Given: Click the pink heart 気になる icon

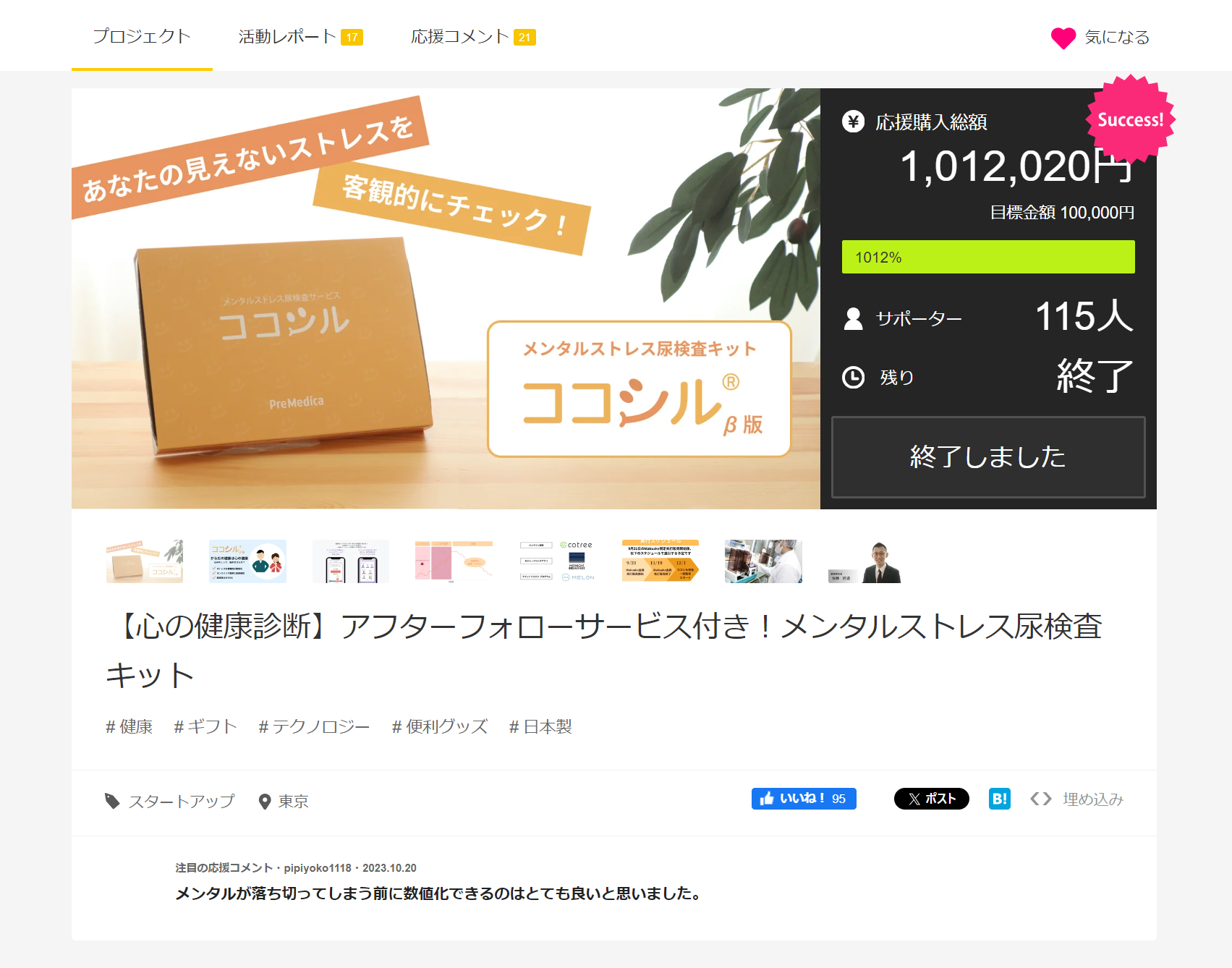Looking at the screenshot, I should 1063,38.
